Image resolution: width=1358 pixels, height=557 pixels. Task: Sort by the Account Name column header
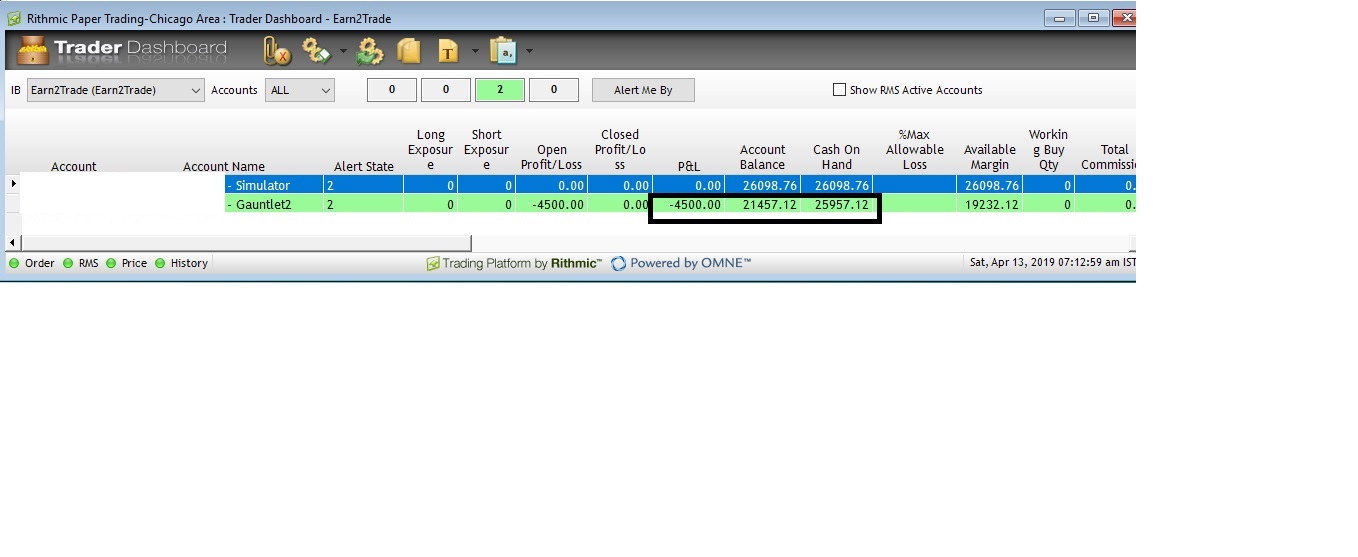click(x=224, y=166)
